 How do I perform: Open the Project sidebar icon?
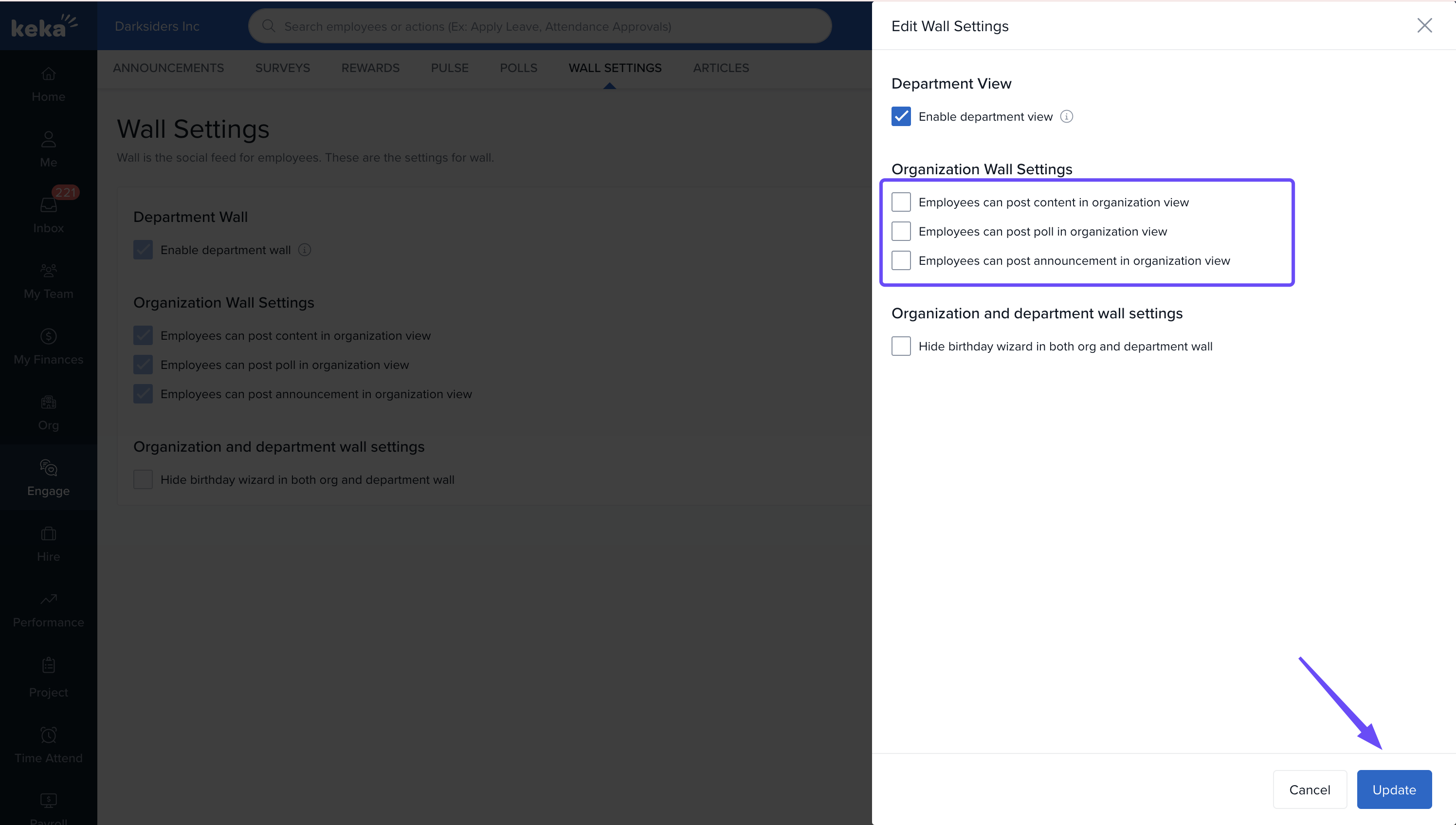(48, 665)
